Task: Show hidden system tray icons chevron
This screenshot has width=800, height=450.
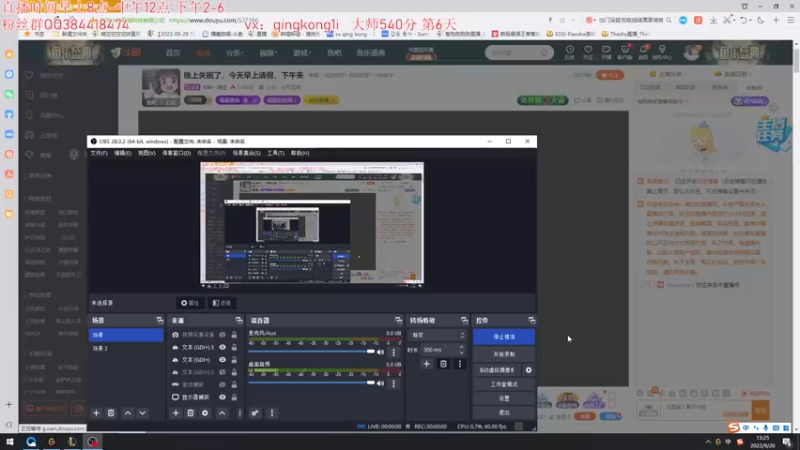Action: [708, 442]
